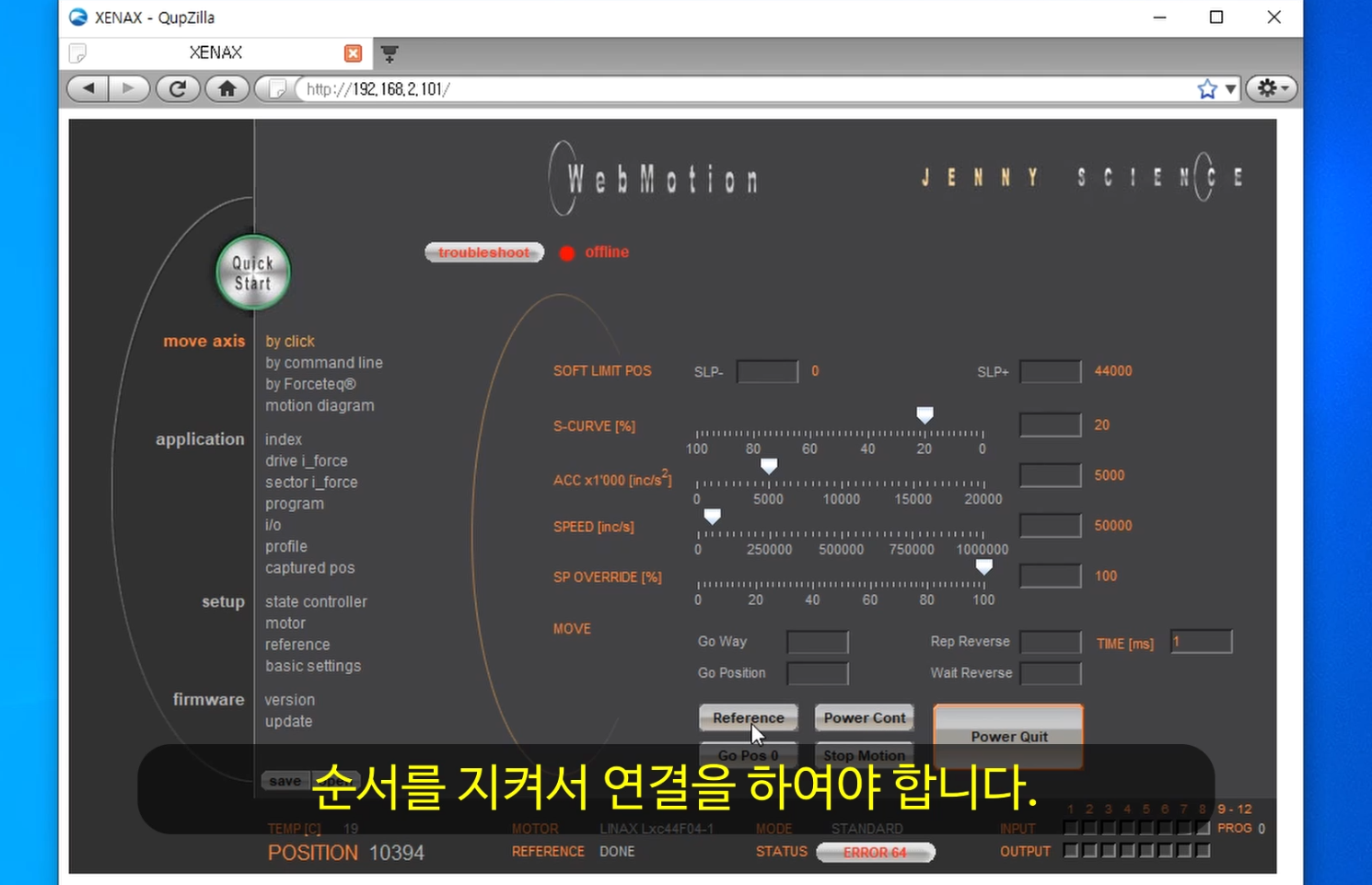Click the POSITION value 10394
Screen dimensions: 1372x885
coord(397,853)
